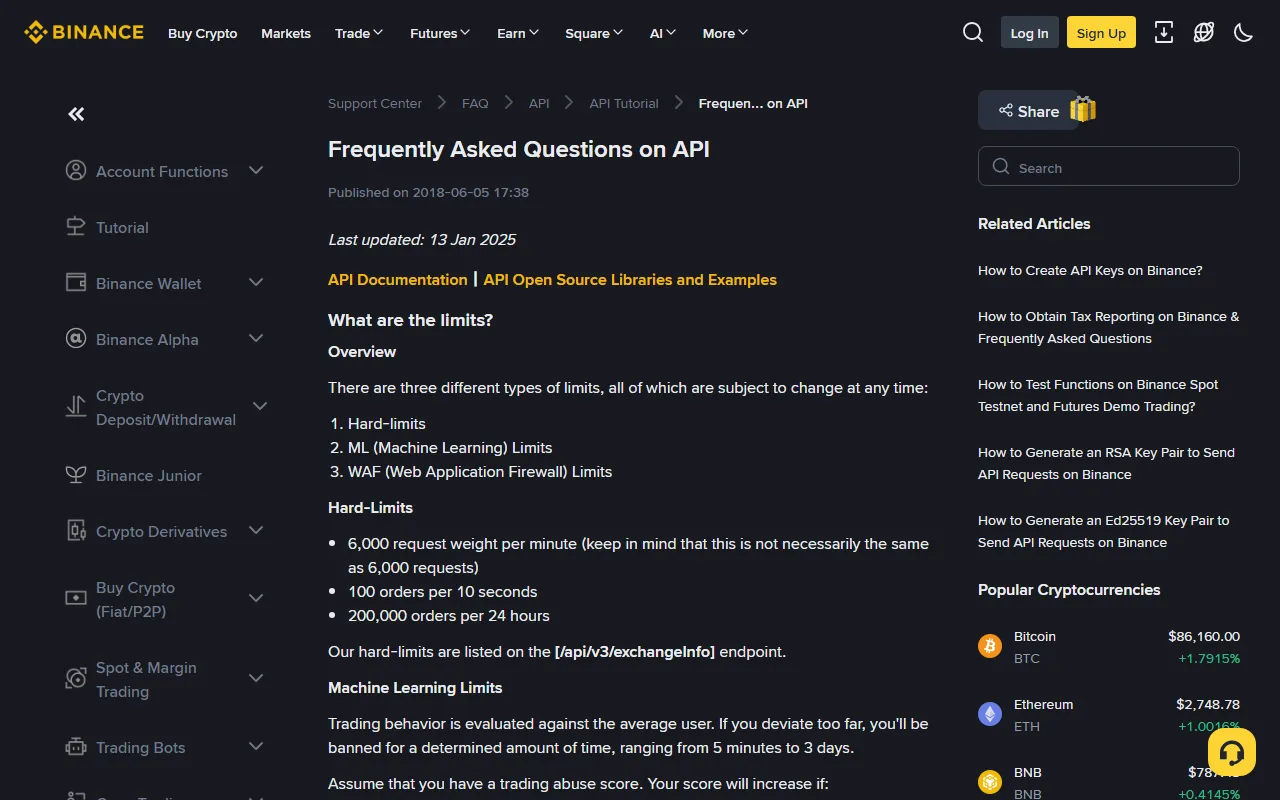1280x800 pixels.
Task: Open the More dropdown menu
Action: (x=725, y=33)
